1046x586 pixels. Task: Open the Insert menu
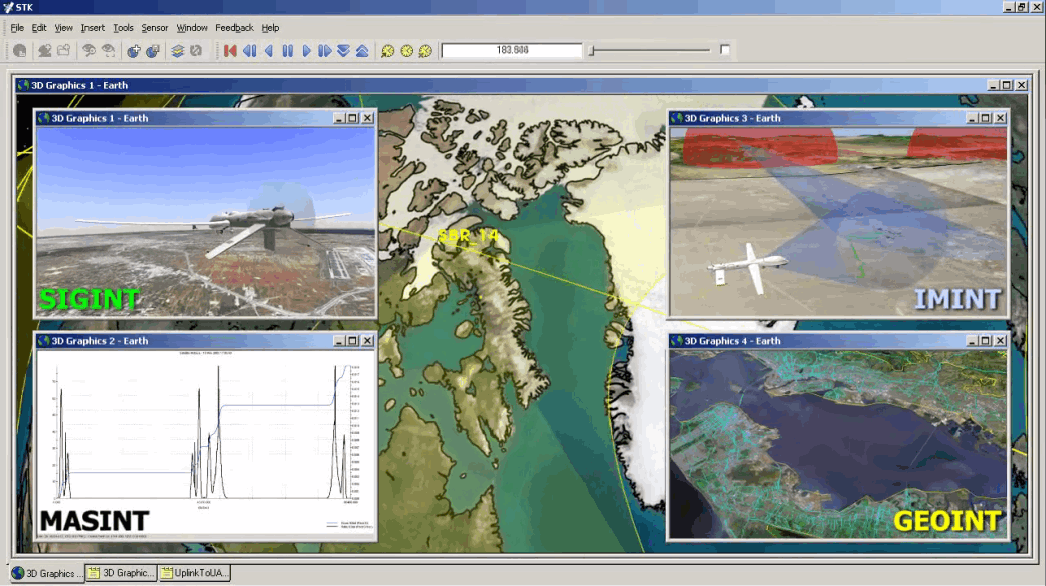tap(93, 28)
